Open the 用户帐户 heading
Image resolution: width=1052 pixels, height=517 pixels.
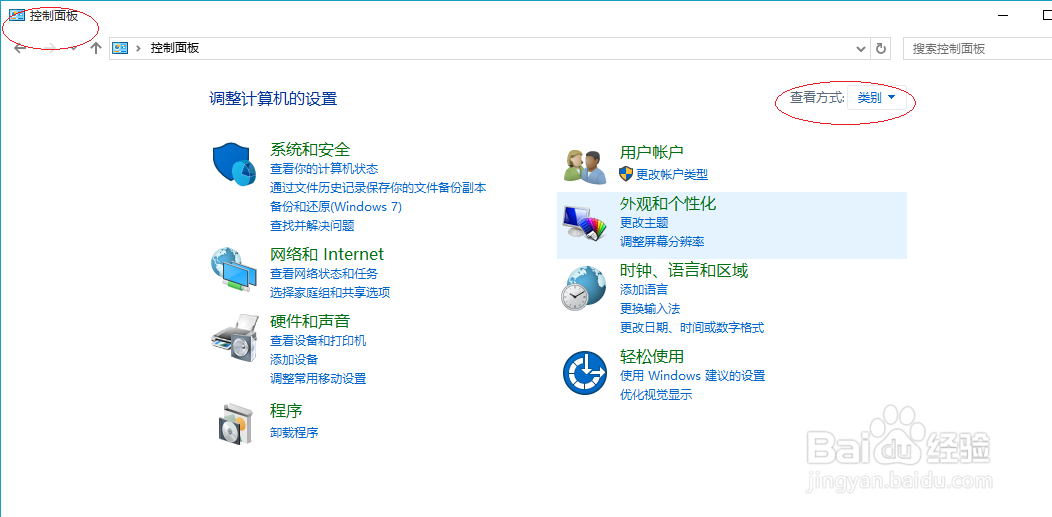pyautogui.click(x=651, y=152)
